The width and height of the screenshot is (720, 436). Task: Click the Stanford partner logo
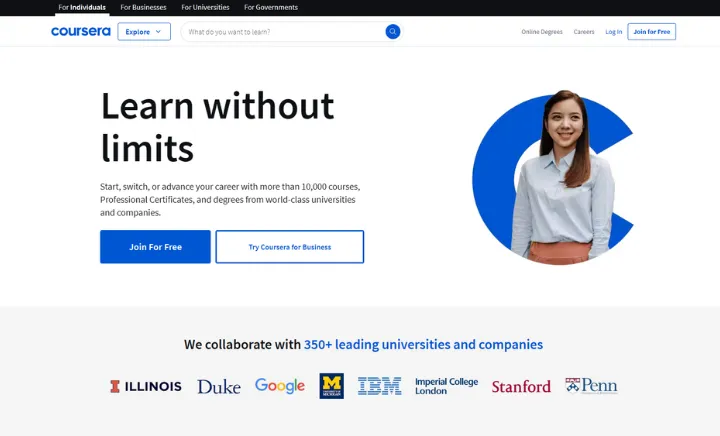(x=521, y=386)
